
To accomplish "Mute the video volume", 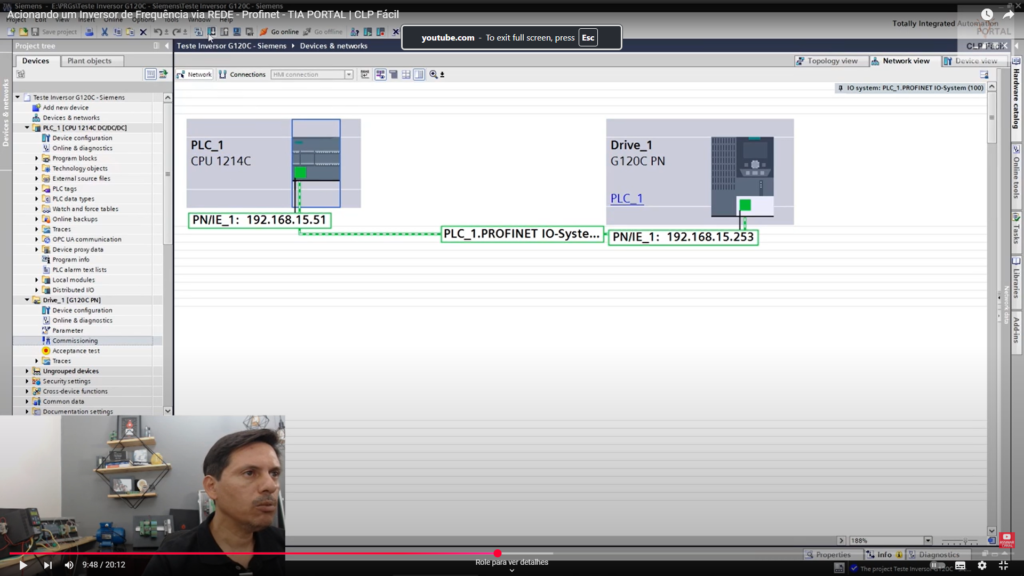I will tap(69, 565).
